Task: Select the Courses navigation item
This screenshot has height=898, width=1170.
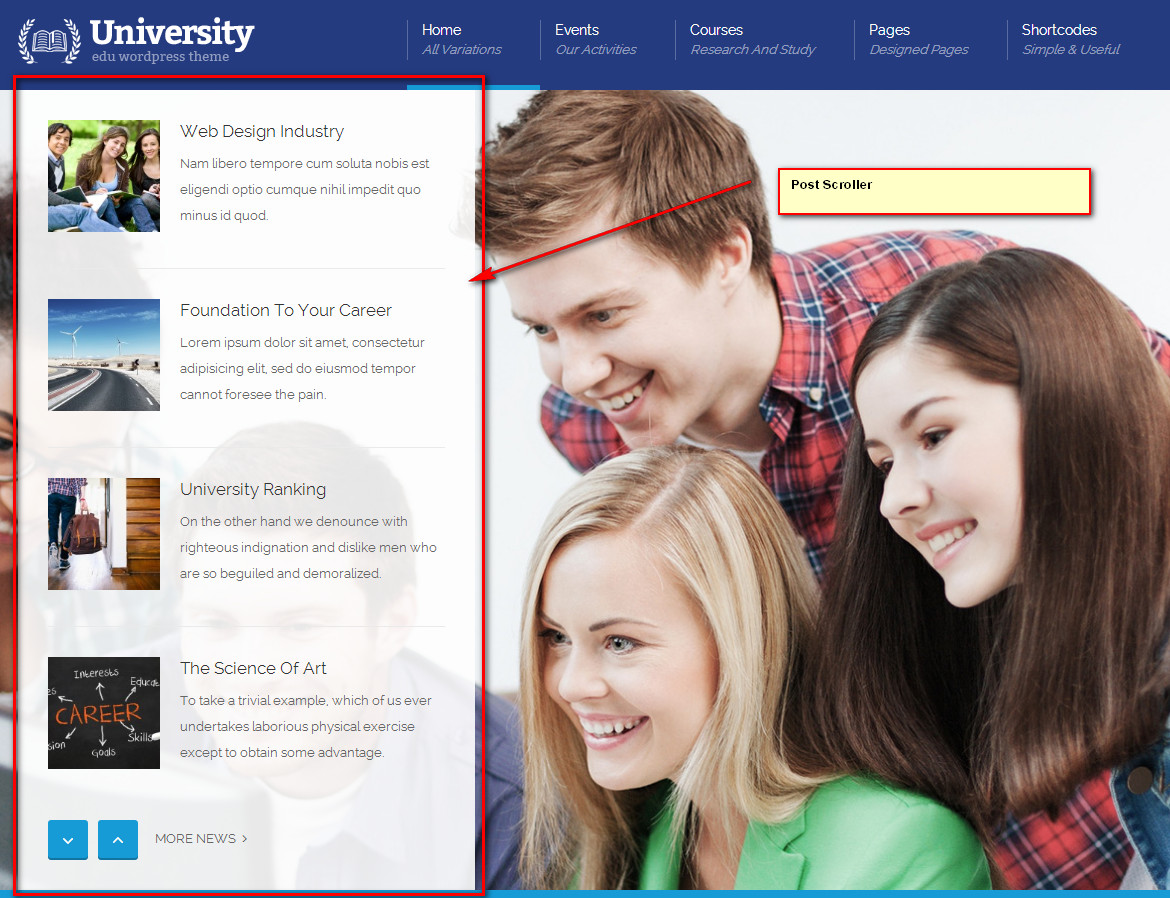Action: point(716,30)
